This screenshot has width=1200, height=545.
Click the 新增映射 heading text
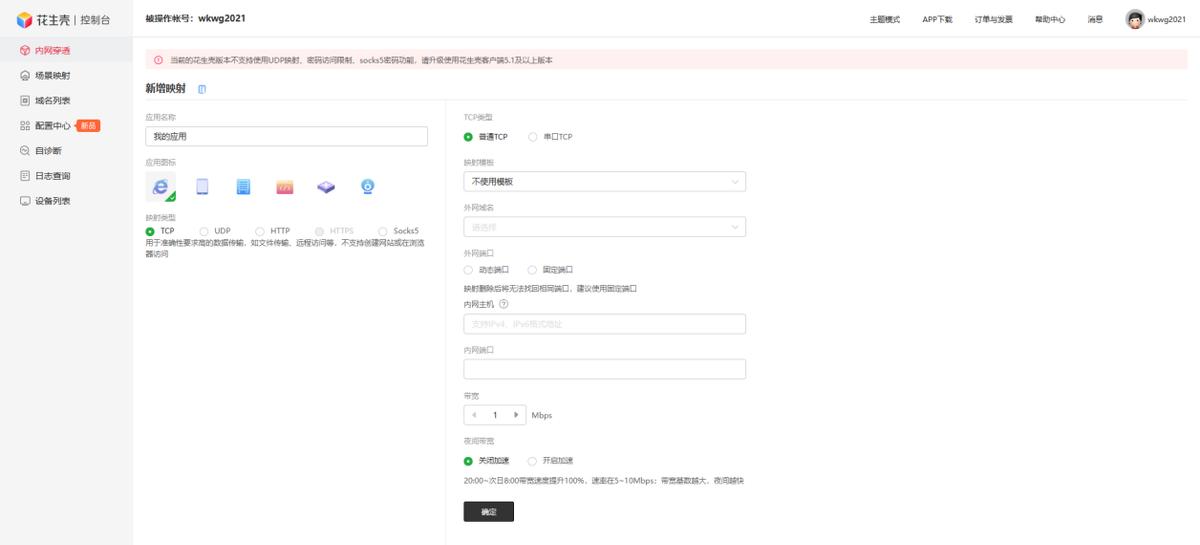coord(165,89)
